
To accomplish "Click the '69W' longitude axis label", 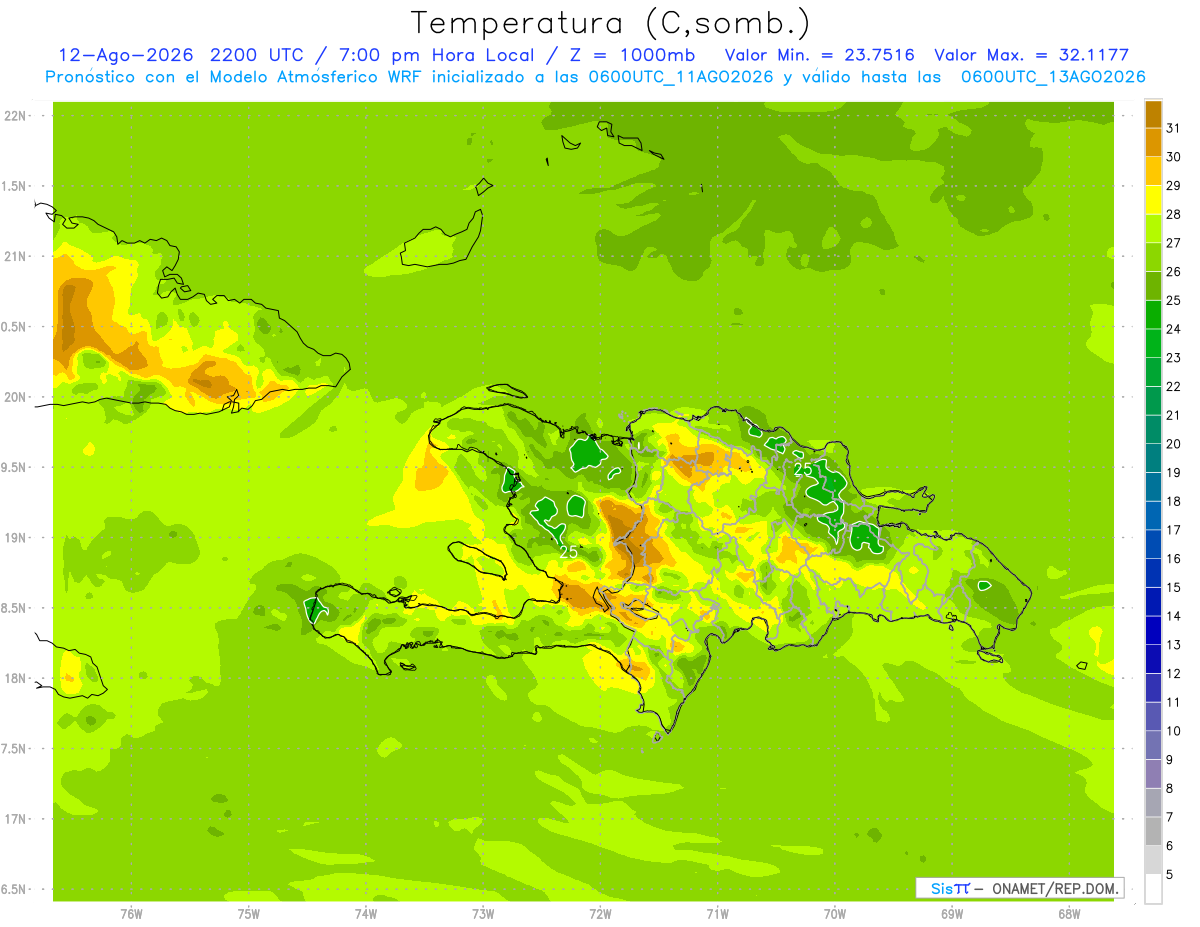I will (x=952, y=913).
